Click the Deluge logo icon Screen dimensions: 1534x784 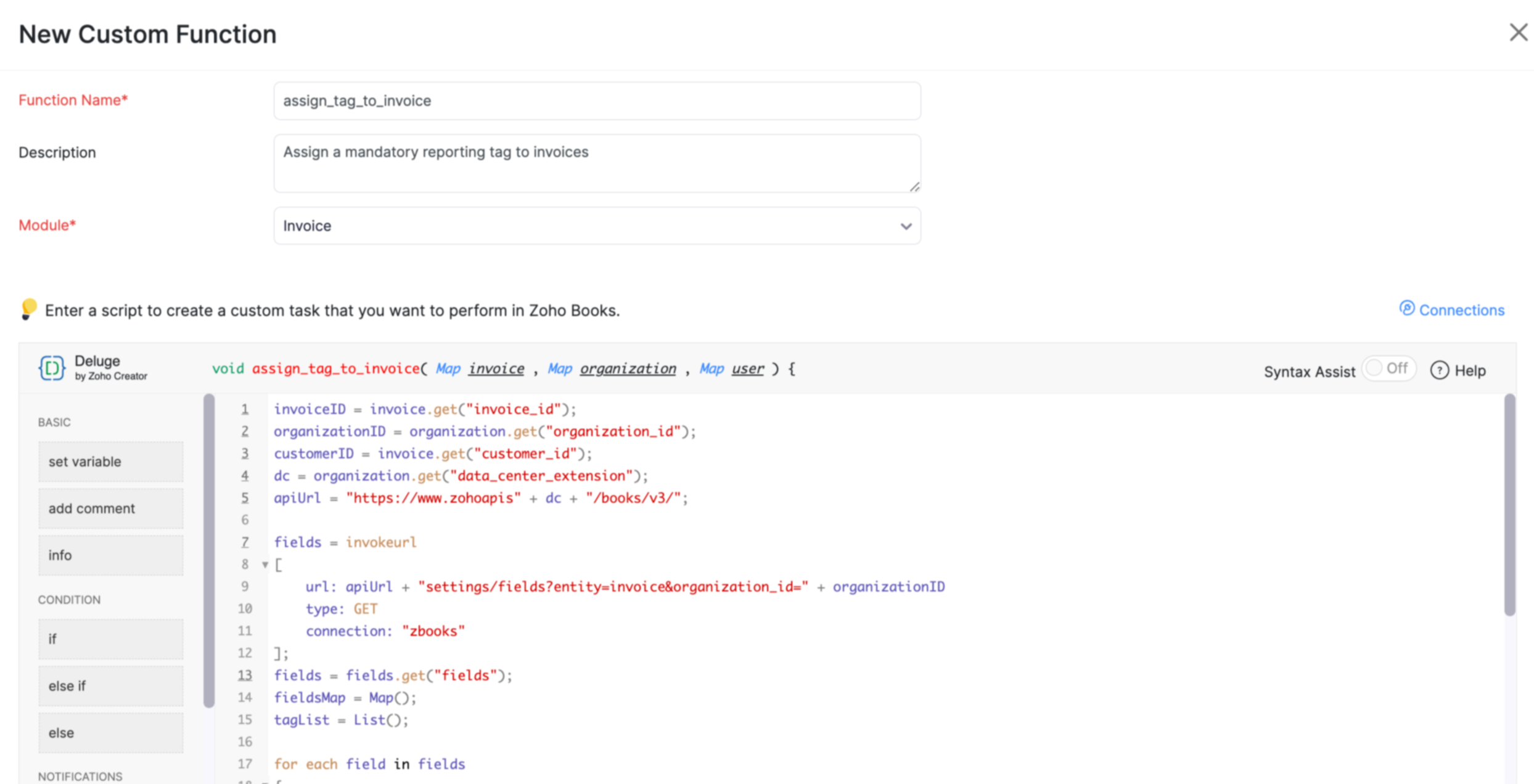tap(52, 368)
